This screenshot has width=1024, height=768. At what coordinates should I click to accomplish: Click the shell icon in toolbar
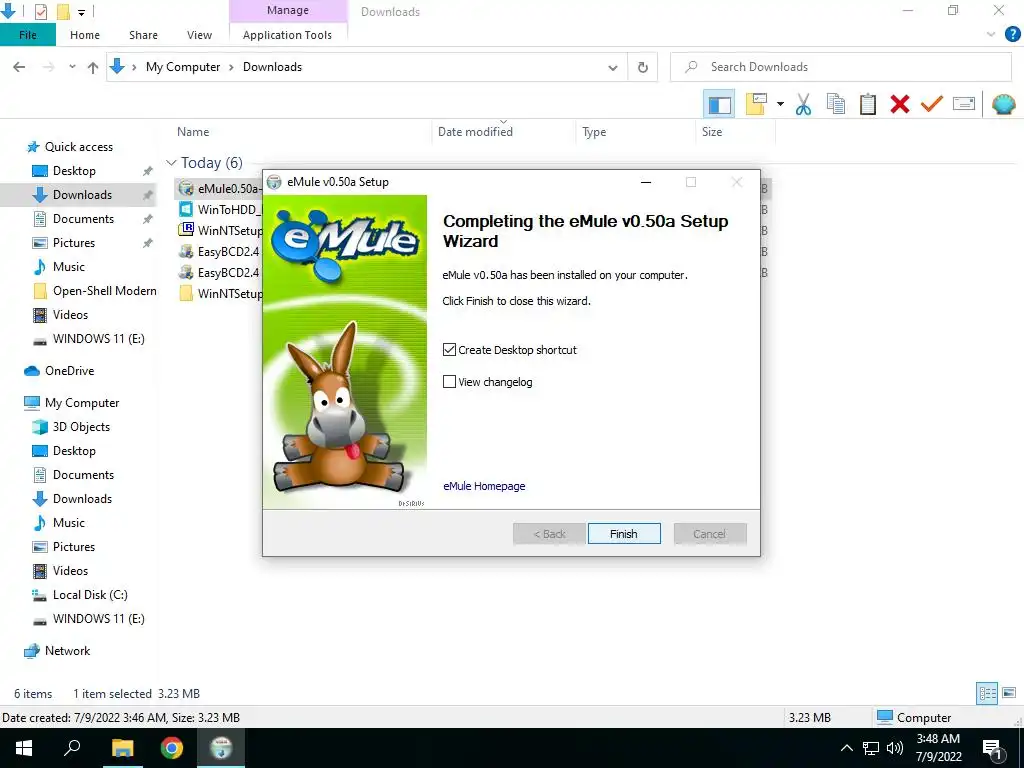(x=1003, y=104)
